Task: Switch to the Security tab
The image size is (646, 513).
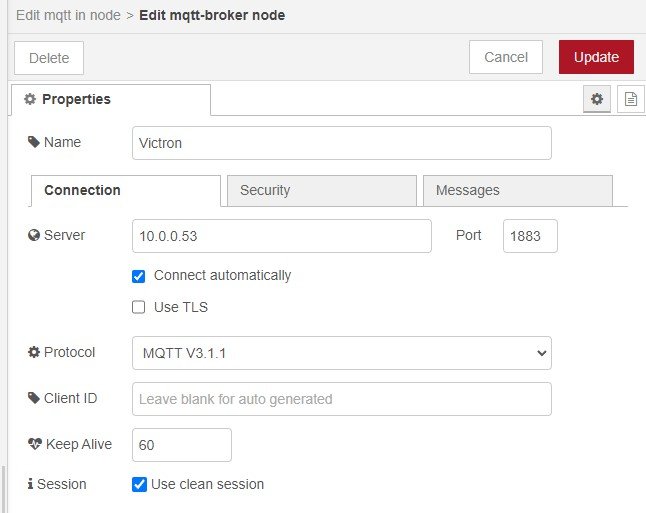Action: tap(321, 191)
